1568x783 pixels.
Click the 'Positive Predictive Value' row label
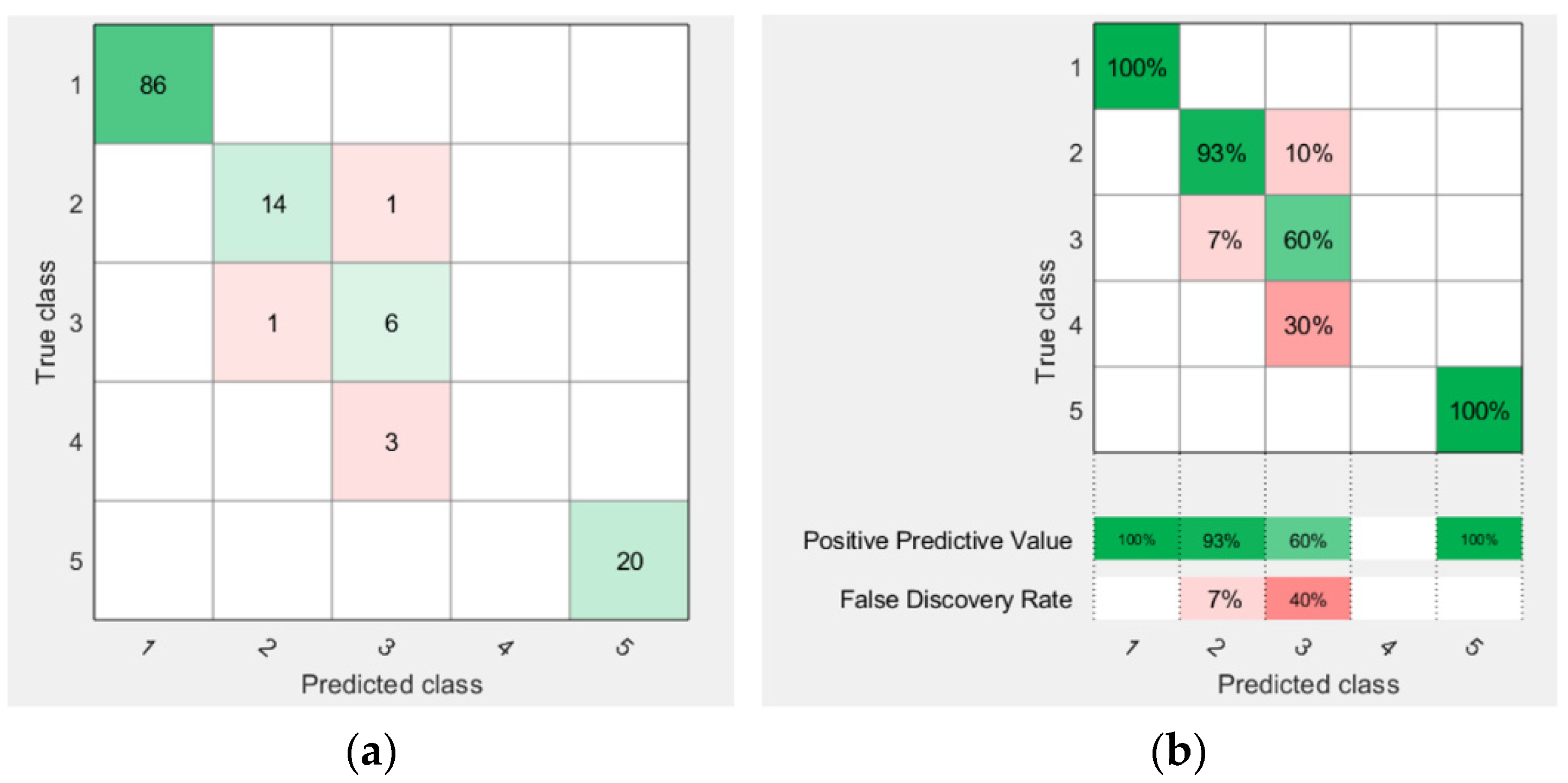point(937,540)
